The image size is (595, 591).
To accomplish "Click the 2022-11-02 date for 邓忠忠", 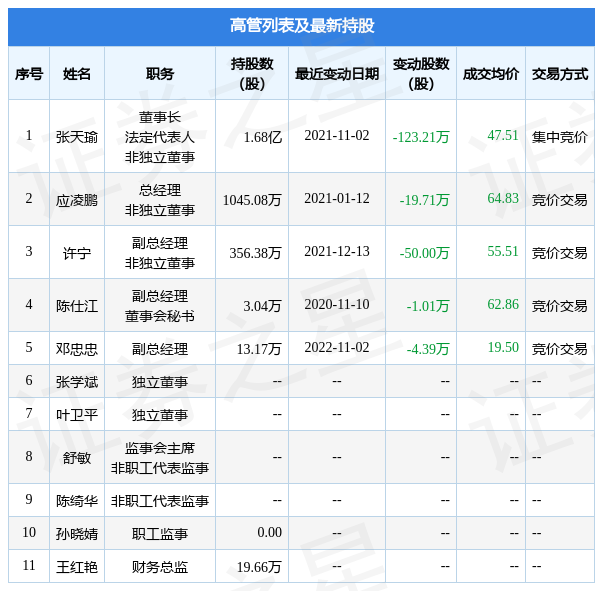I will [337, 347].
